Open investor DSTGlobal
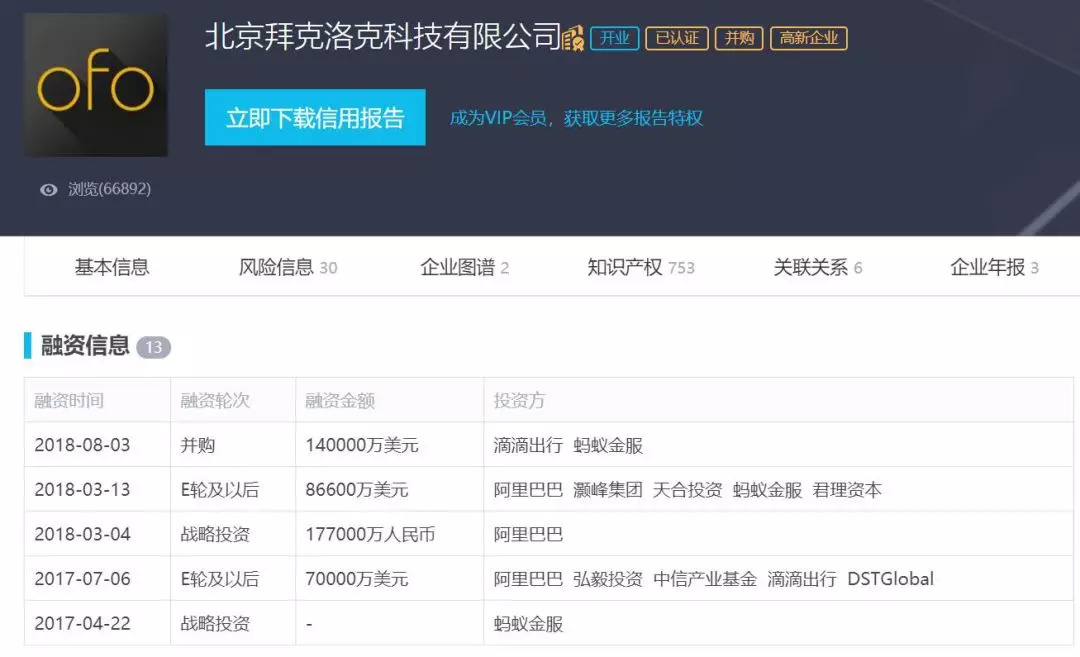This screenshot has height=657, width=1080. coord(891,578)
